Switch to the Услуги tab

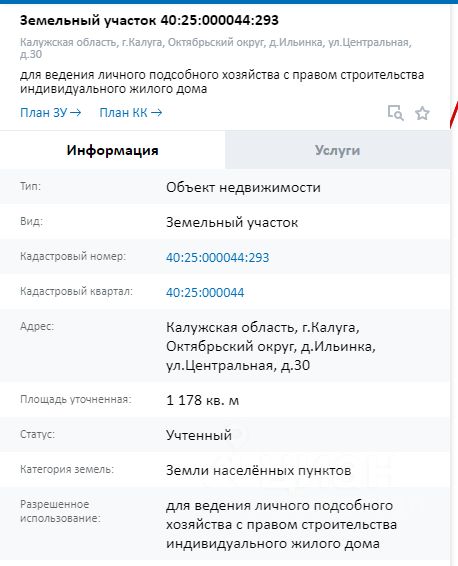[337, 150]
